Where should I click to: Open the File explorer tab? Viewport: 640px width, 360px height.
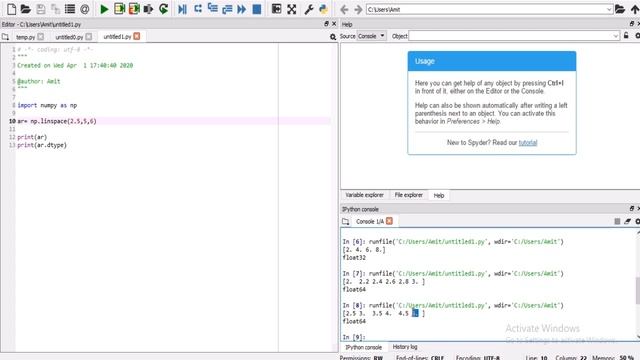(x=408, y=195)
